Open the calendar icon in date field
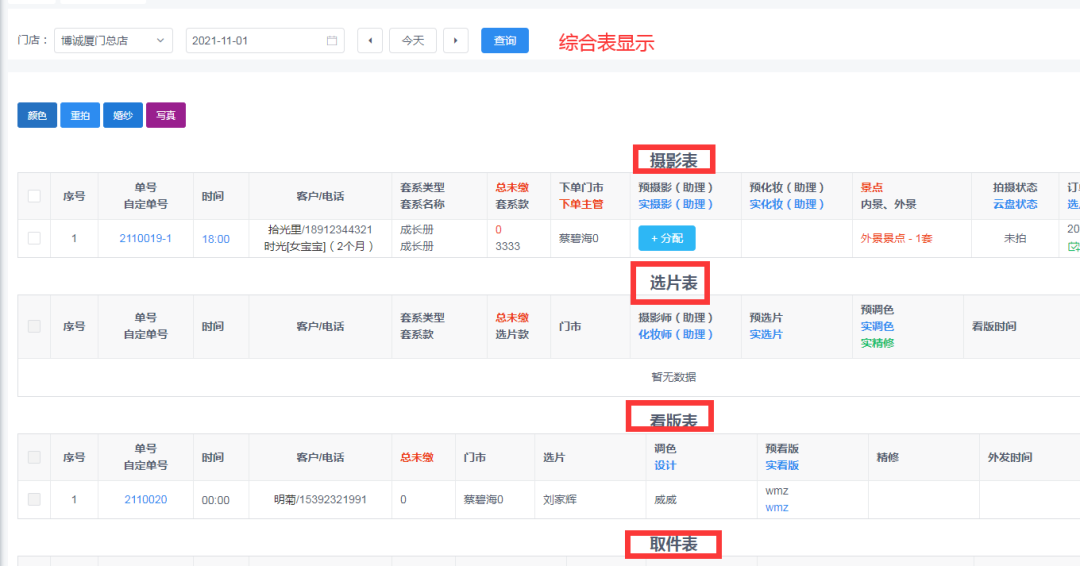This screenshot has height=566, width=1080. [331, 41]
